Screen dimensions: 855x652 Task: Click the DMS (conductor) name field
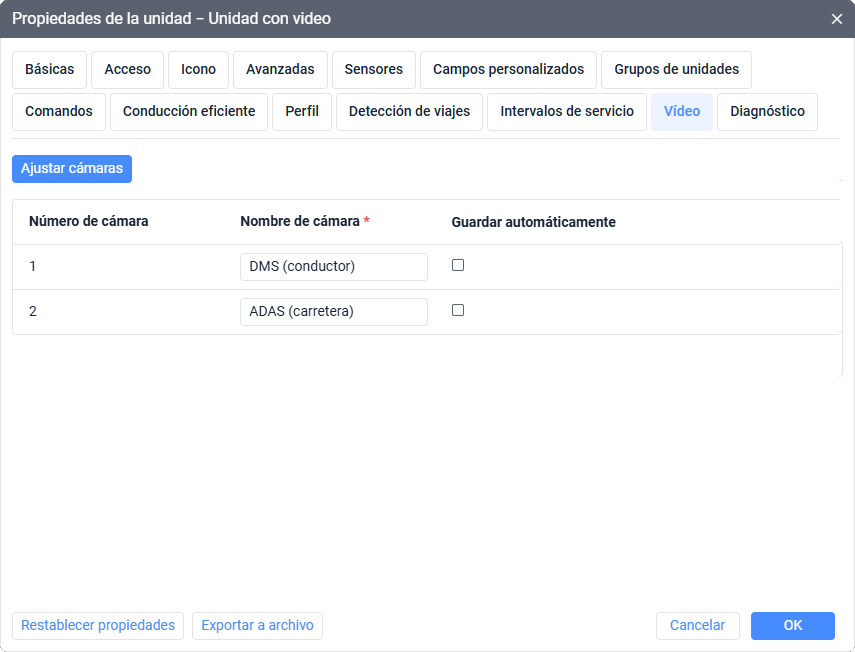tap(333, 267)
